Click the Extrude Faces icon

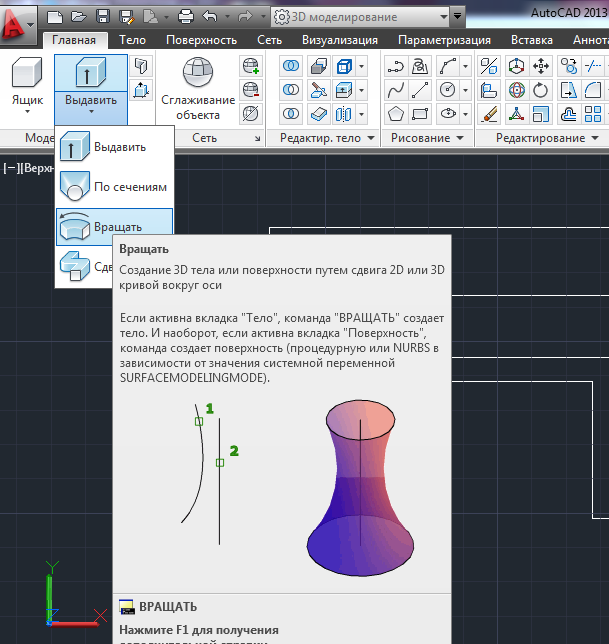(x=344, y=90)
